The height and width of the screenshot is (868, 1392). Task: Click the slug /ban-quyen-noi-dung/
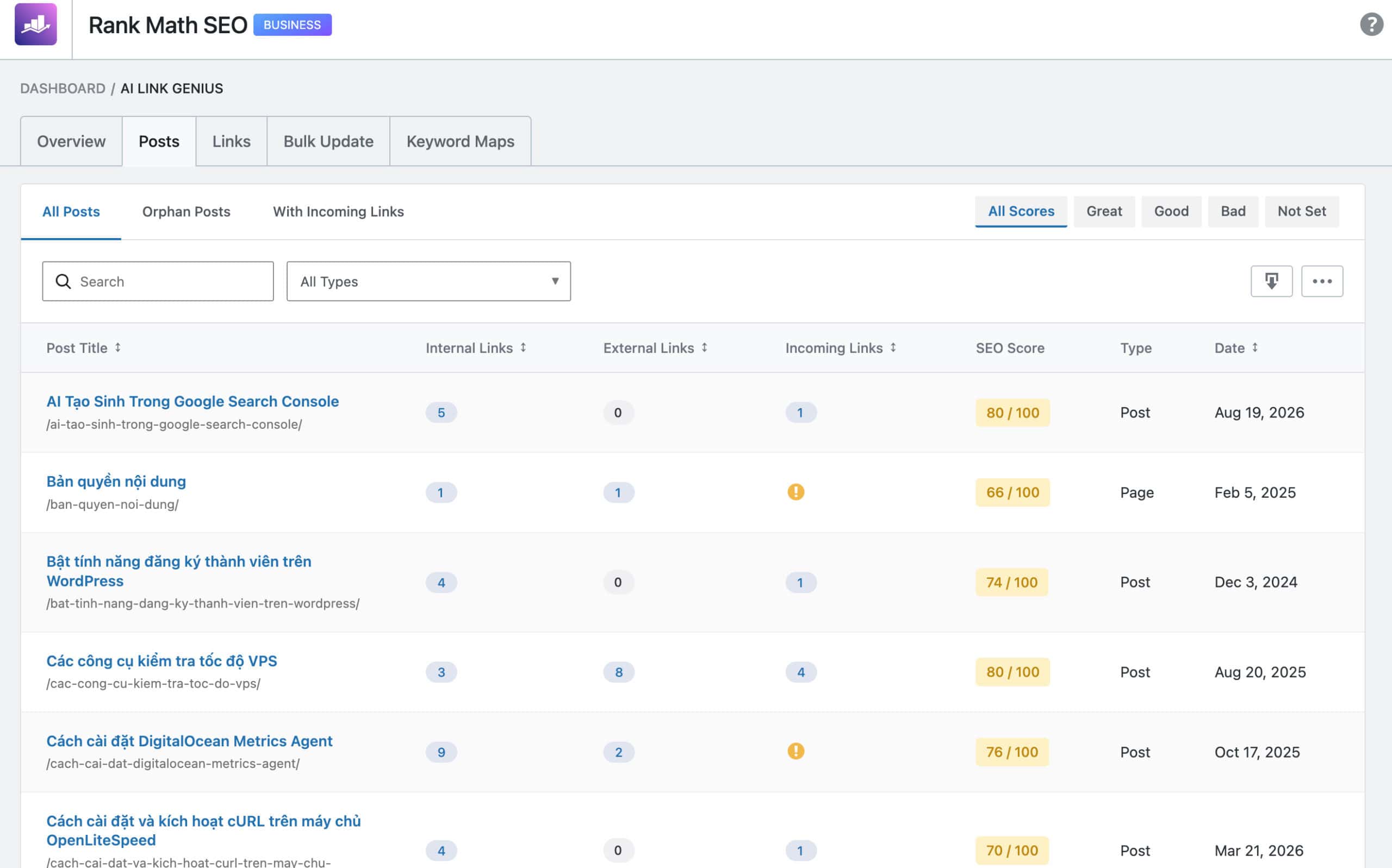tap(113, 504)
